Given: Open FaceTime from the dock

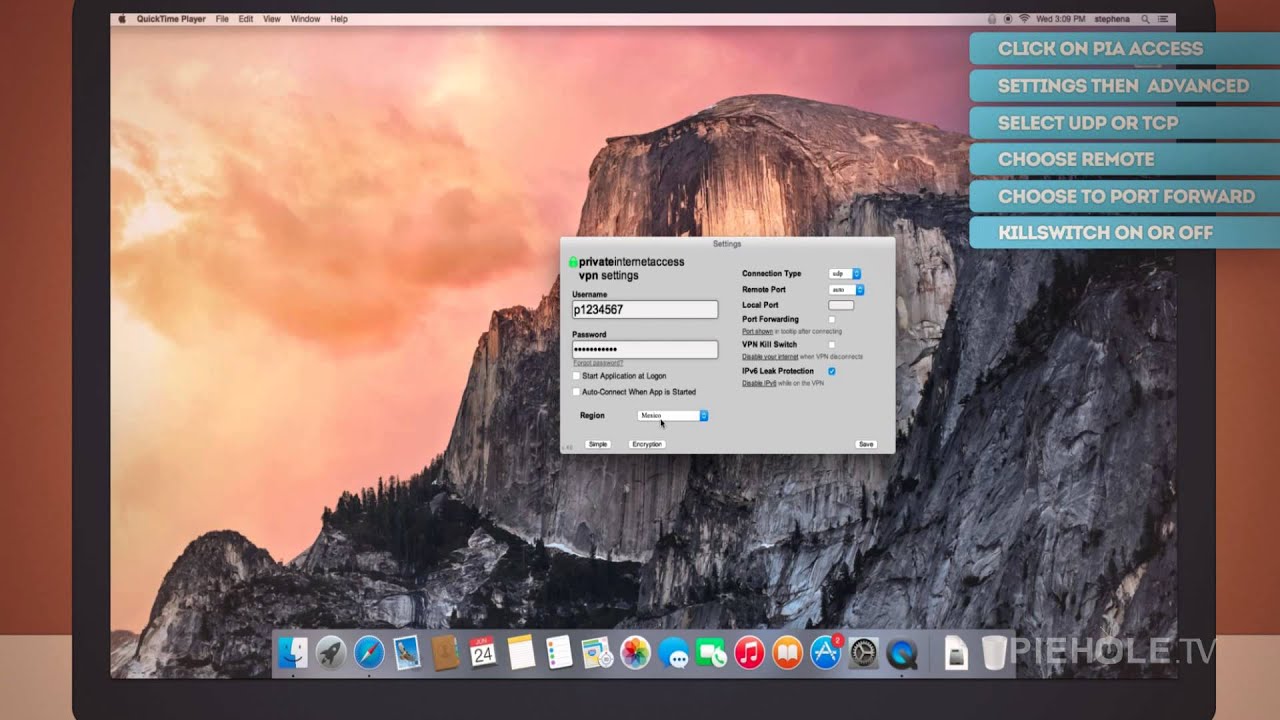Looking at the screenshot, I should click(x=711, y=654).
